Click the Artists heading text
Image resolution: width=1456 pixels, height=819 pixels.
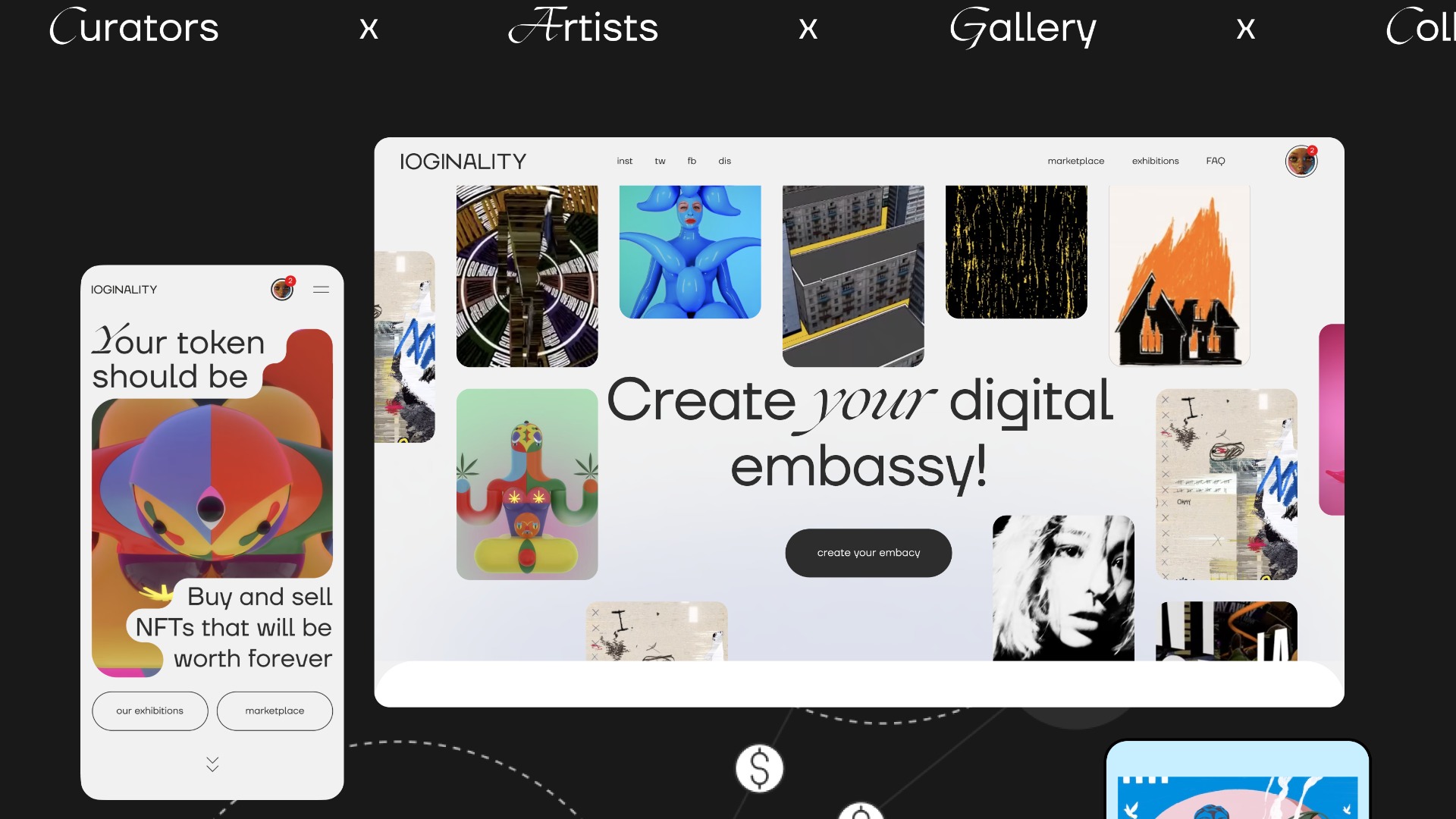pos(582,27)
